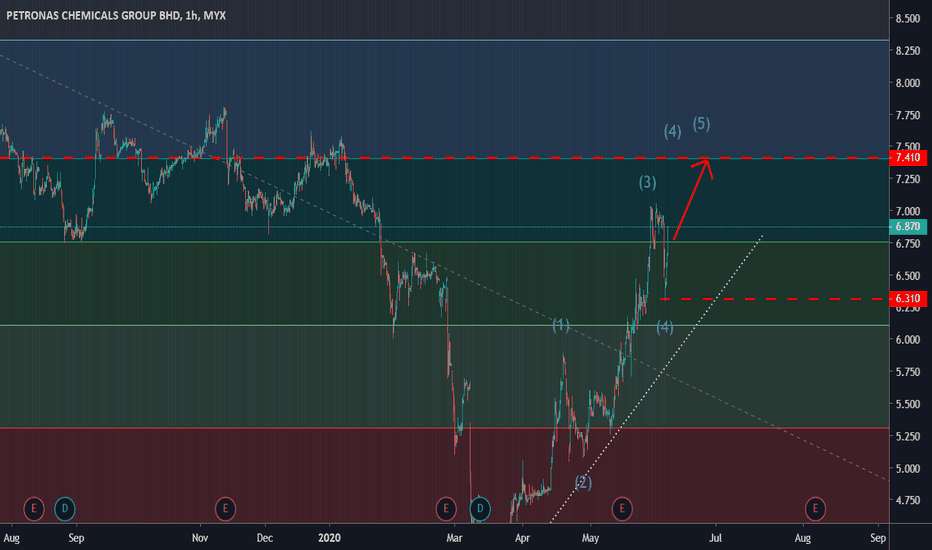The width and height of the screenshot is (932, 550).
Task: Click the Jul label on time axis
Action: [x=716, y=538]
